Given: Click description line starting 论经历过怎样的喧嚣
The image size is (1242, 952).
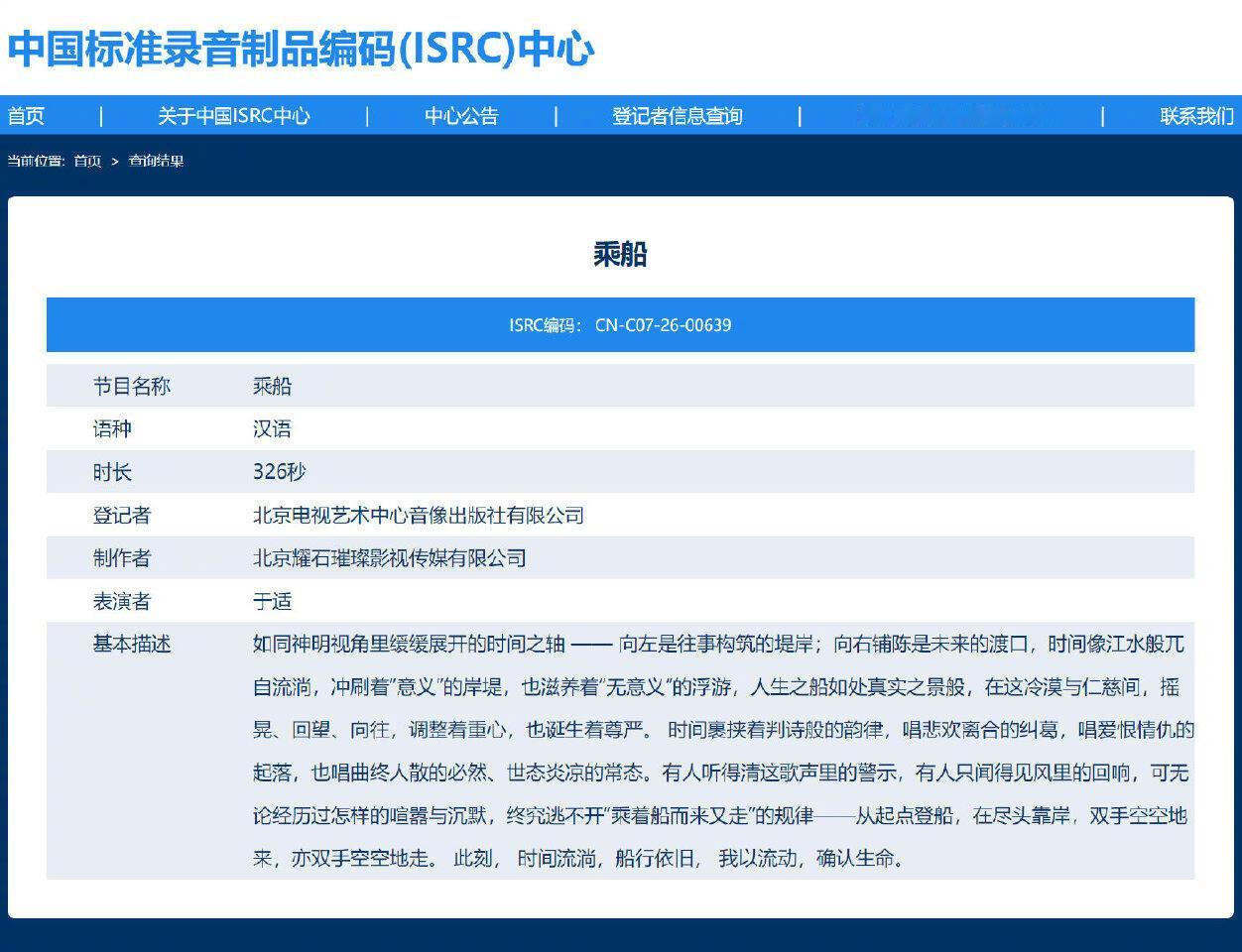Looking at the screenshot, I should point(719,815).
